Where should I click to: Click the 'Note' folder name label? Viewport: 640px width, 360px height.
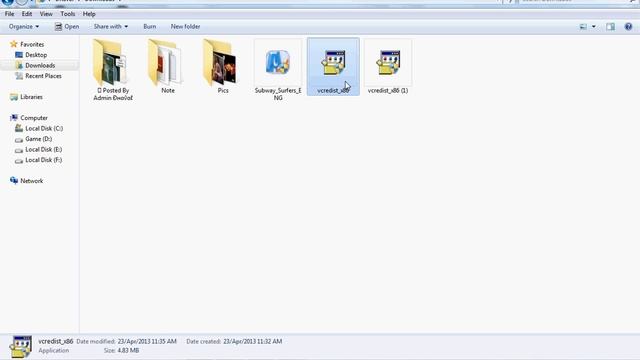168,91
